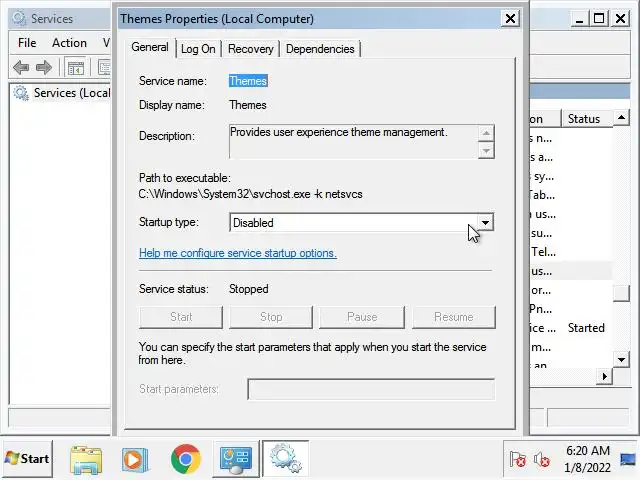This screenshot has width=640, height=480.
Task: Switch to the General tab
Action: pyautogui.click(x=150, y=47)
